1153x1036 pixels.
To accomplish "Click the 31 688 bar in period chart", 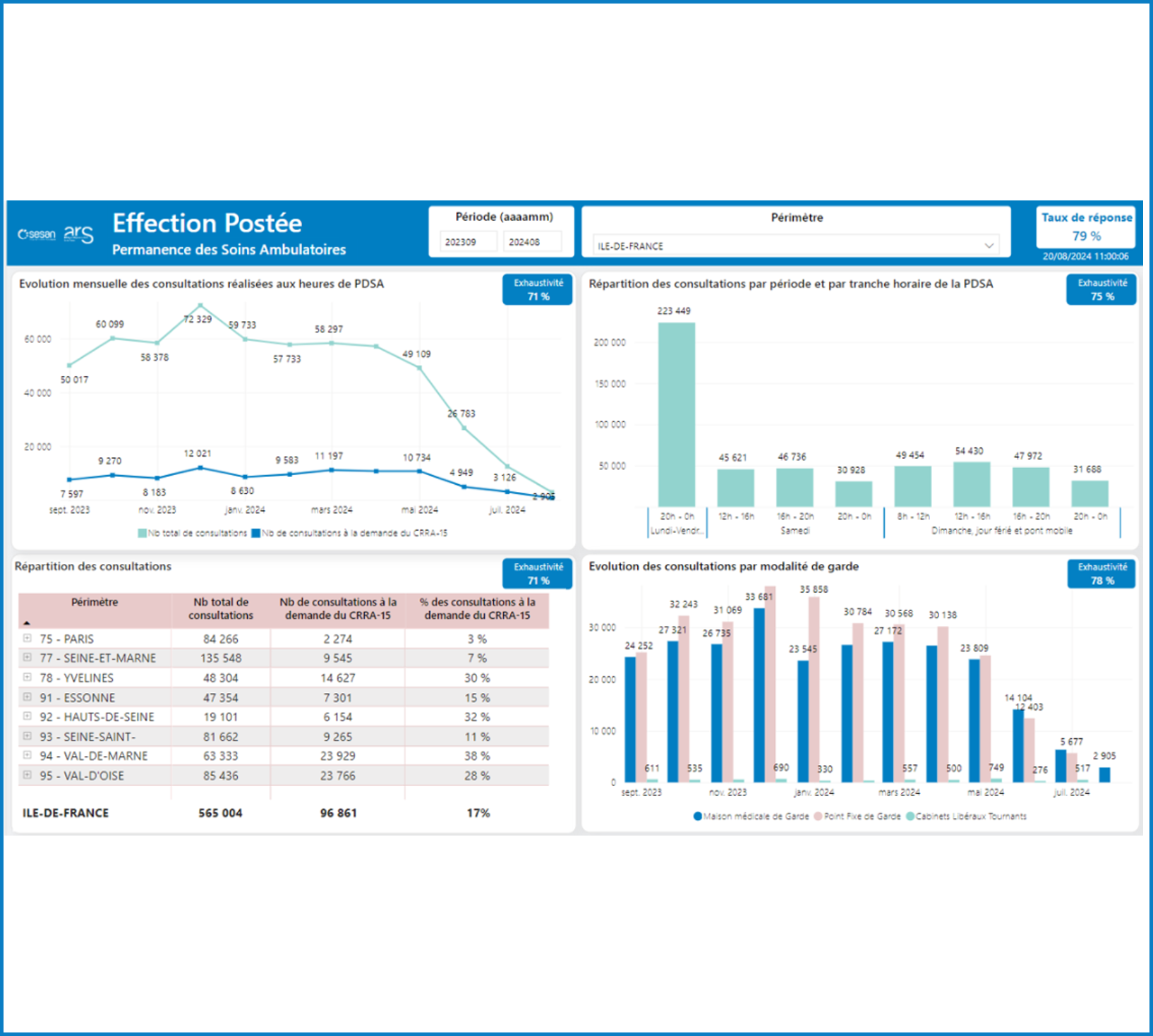I will pos(1089,493).
